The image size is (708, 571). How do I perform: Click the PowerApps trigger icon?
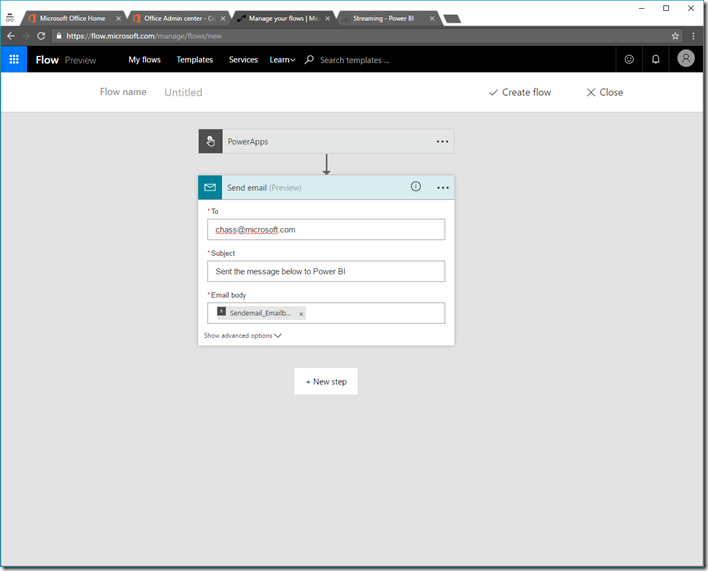210,142
